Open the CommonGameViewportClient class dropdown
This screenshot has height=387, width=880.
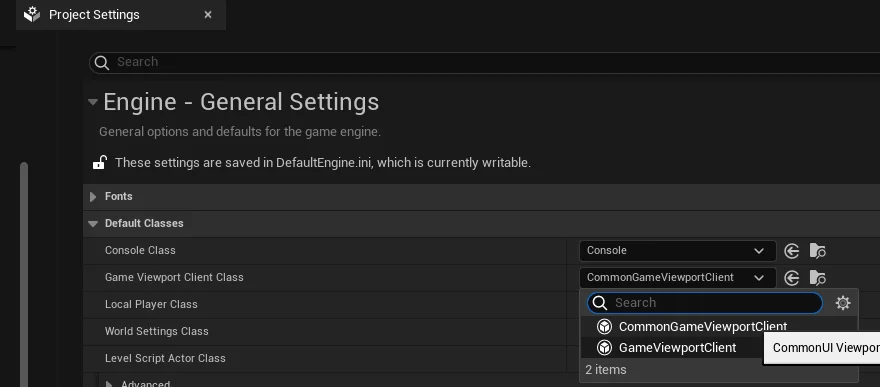(x=677, y=278)
